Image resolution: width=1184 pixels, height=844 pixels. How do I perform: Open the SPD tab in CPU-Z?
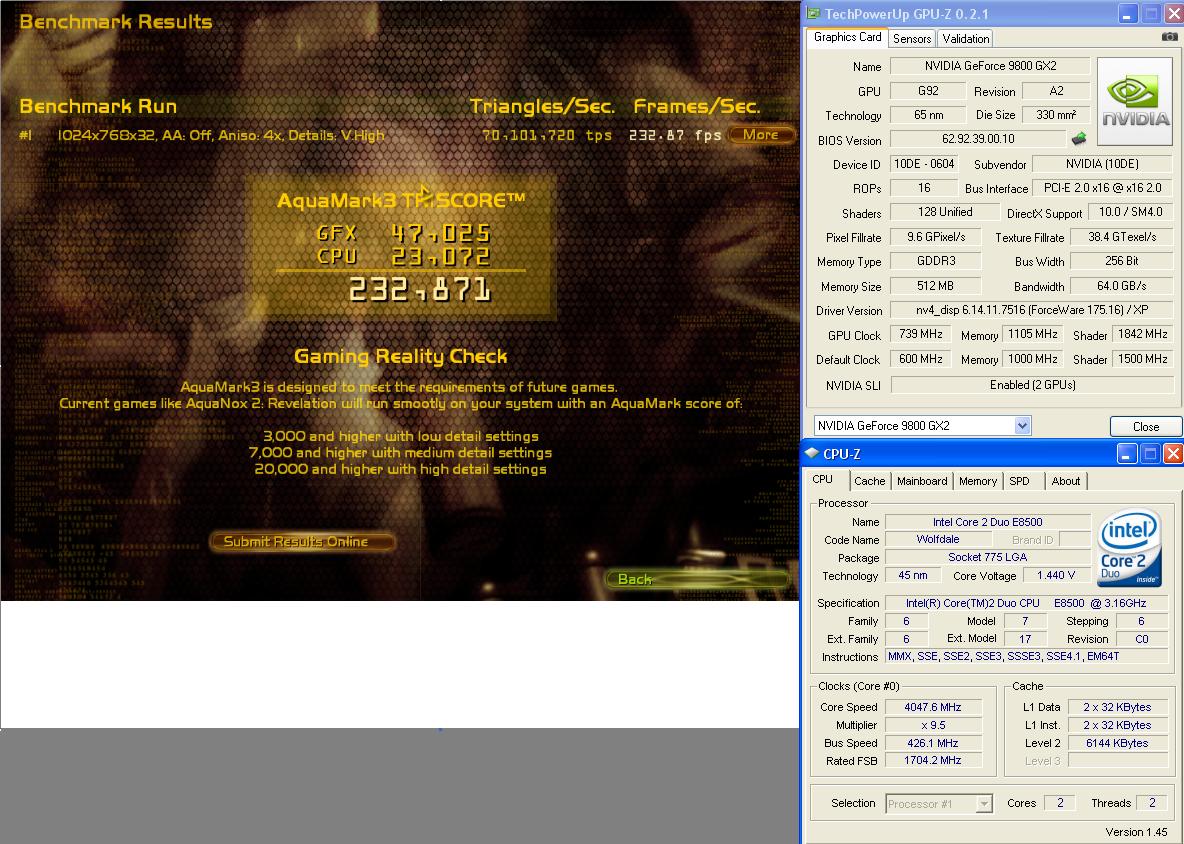1019,481
